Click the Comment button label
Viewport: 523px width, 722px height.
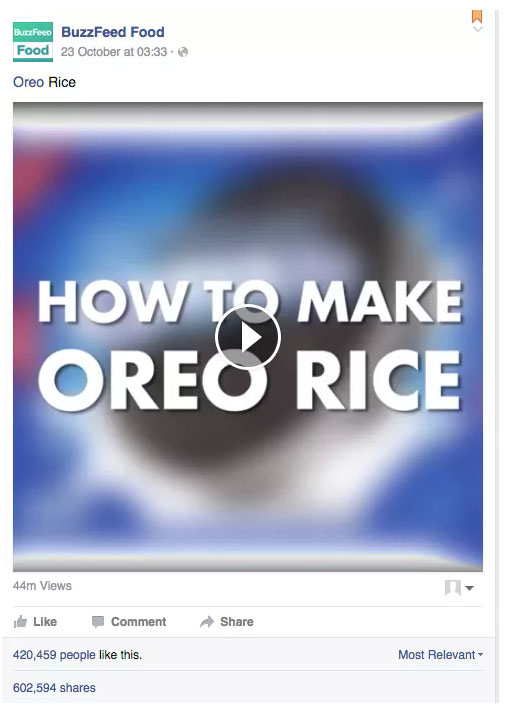(139, 622)
